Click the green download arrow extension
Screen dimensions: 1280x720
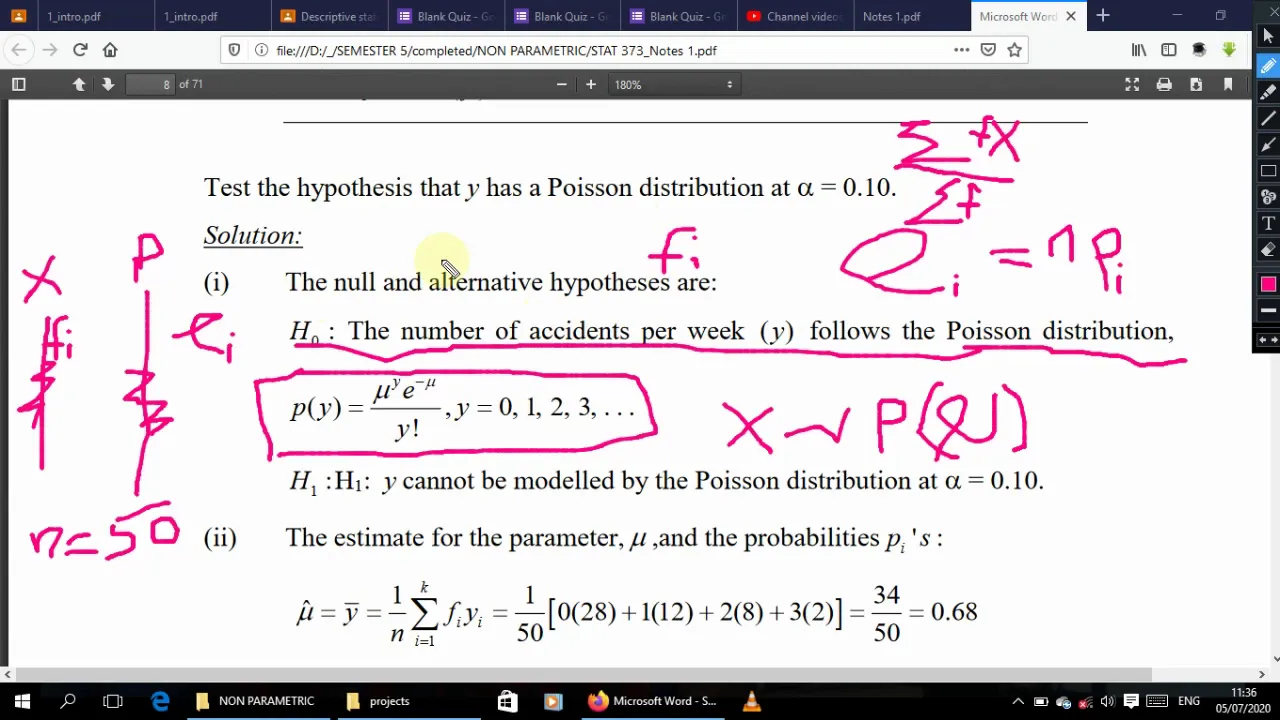(x=1229, y=50)
